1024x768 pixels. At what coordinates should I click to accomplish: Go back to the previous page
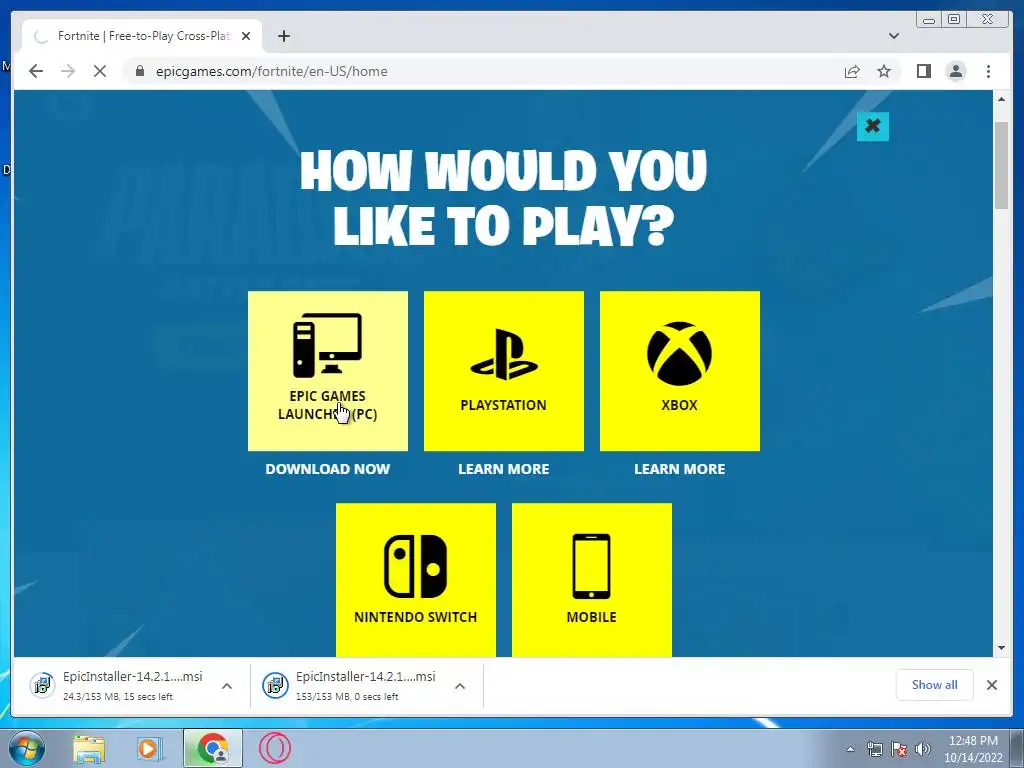[x=36, y=71]
